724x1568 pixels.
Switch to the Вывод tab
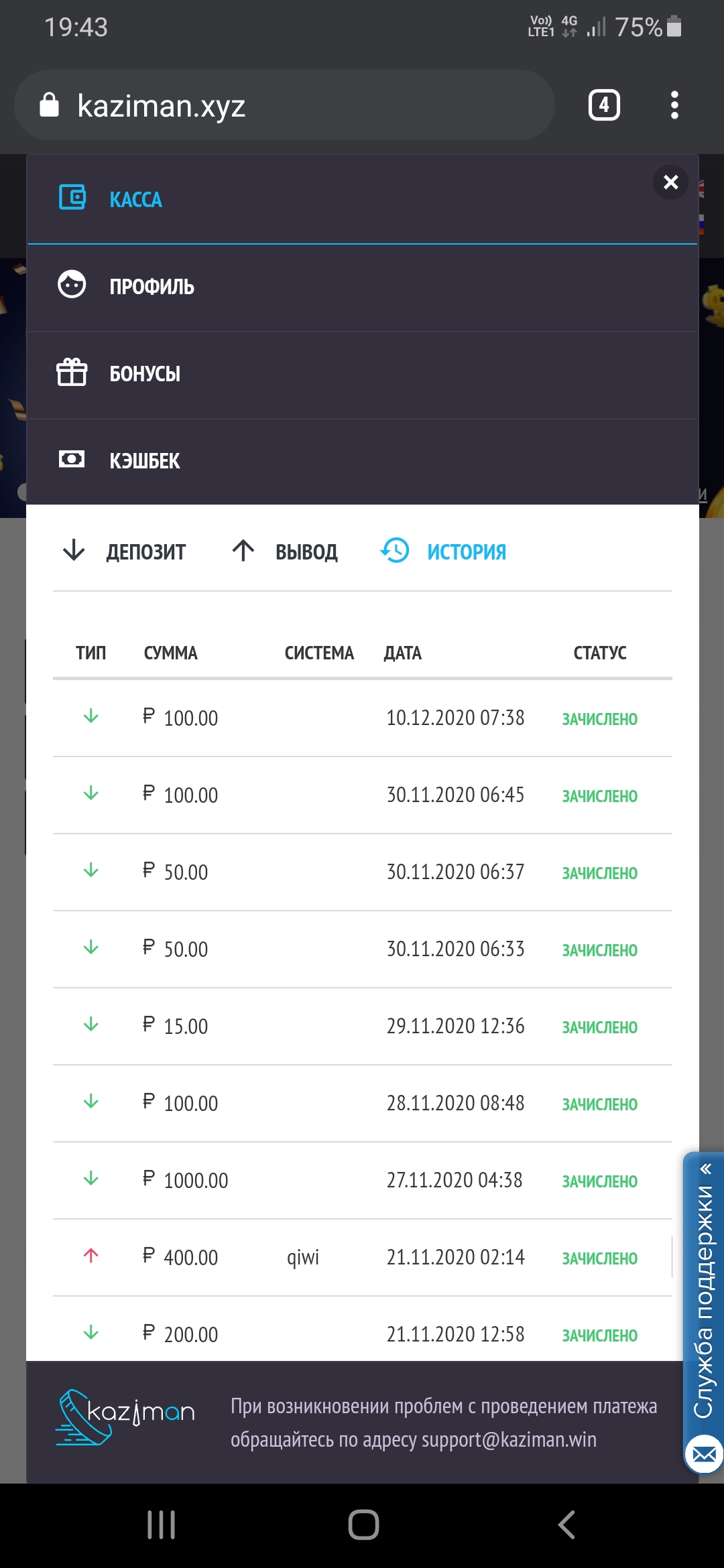pyautogui.click(x=286, y=551)
